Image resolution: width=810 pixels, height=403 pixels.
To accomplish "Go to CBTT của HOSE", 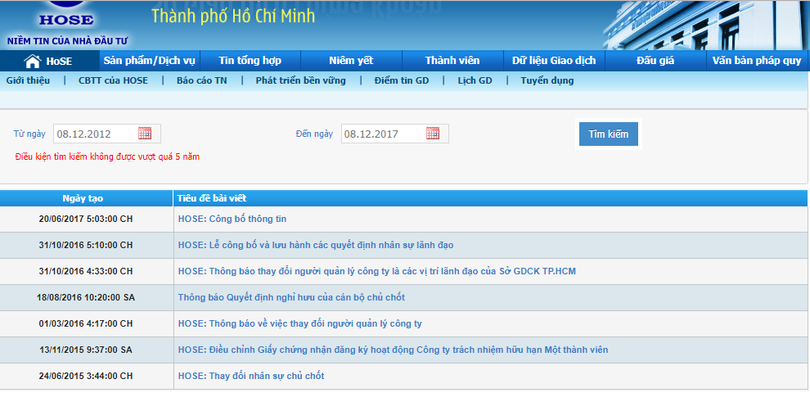I will [113, 81].
